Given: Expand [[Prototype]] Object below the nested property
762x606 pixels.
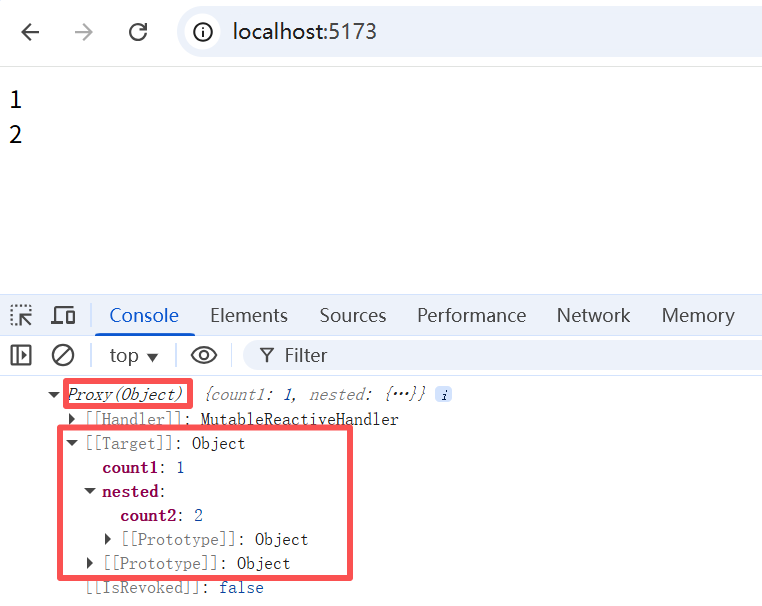Looking at the screenshot, I should (90, 563).
